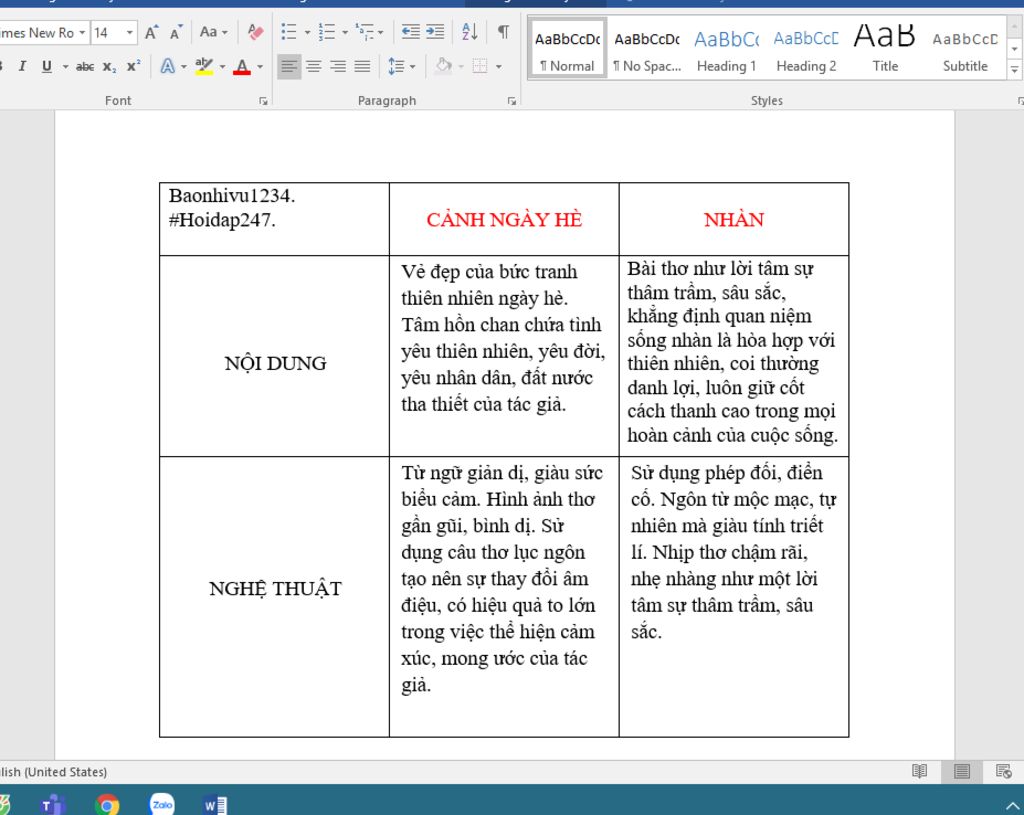Expand underline style dropdown arrow

point(65,67)
